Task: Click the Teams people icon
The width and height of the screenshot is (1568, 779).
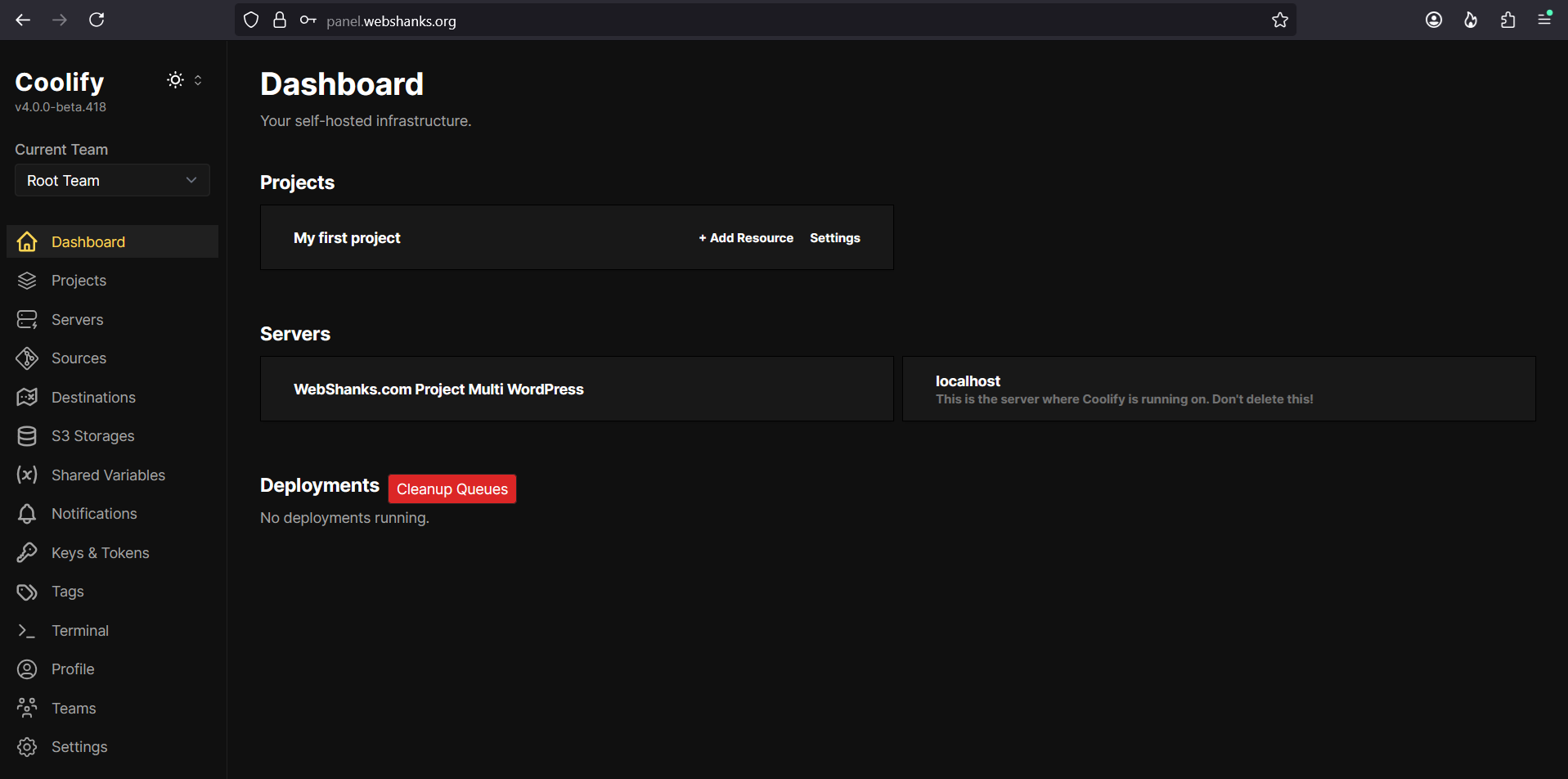Action: [27, 708]
